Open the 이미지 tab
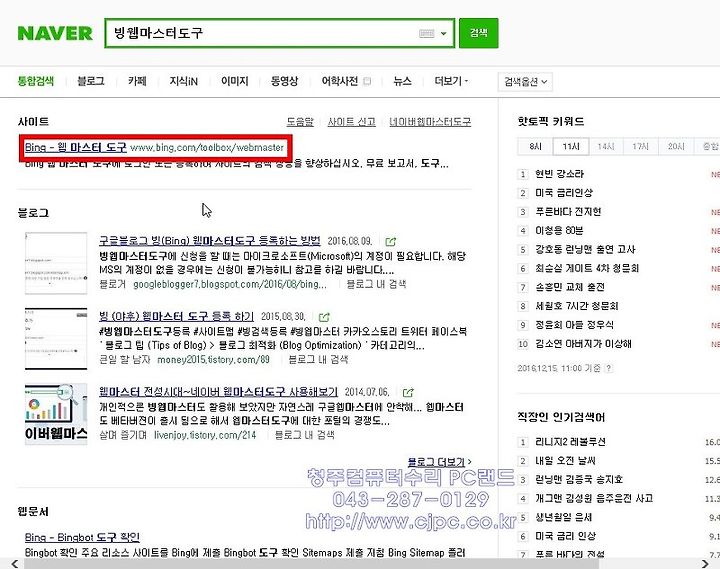 click(x=235, y=81)
